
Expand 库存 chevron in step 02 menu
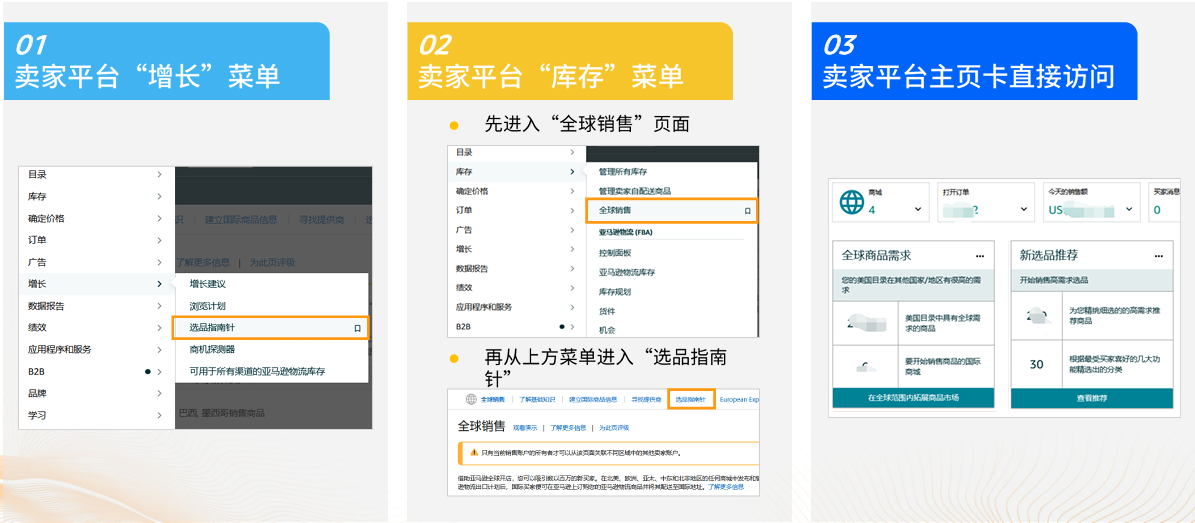572,172
